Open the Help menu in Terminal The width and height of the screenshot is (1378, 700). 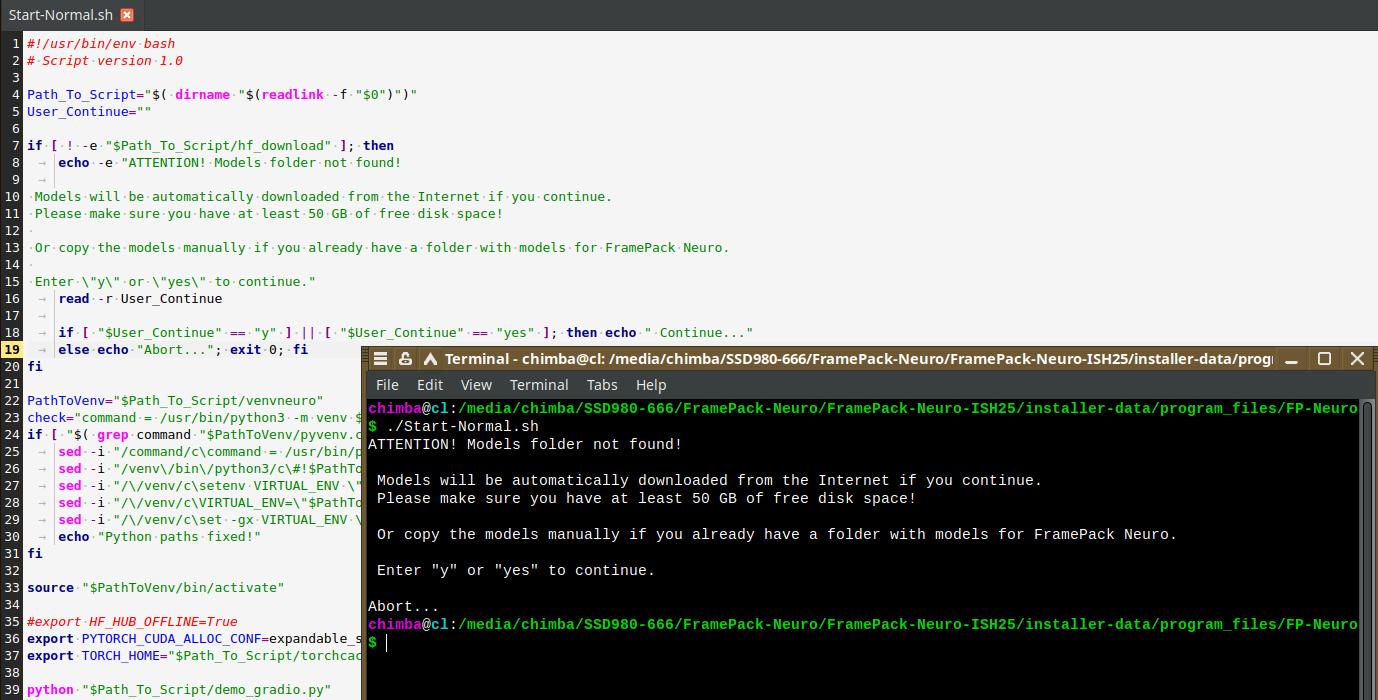651,385
